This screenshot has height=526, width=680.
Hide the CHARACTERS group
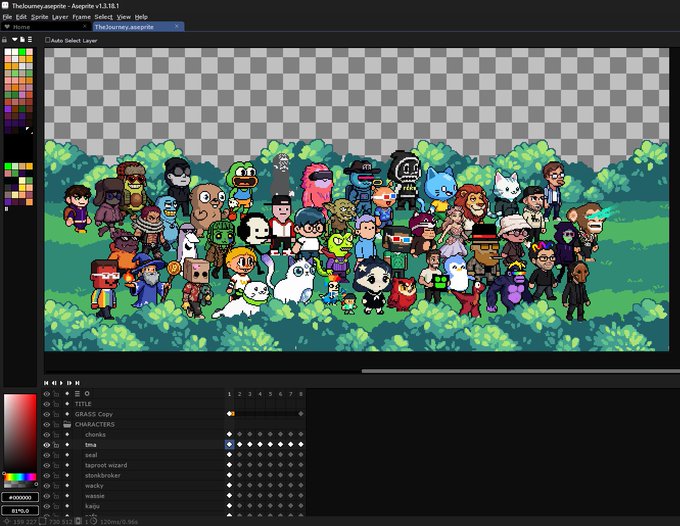tap(46, 425)
